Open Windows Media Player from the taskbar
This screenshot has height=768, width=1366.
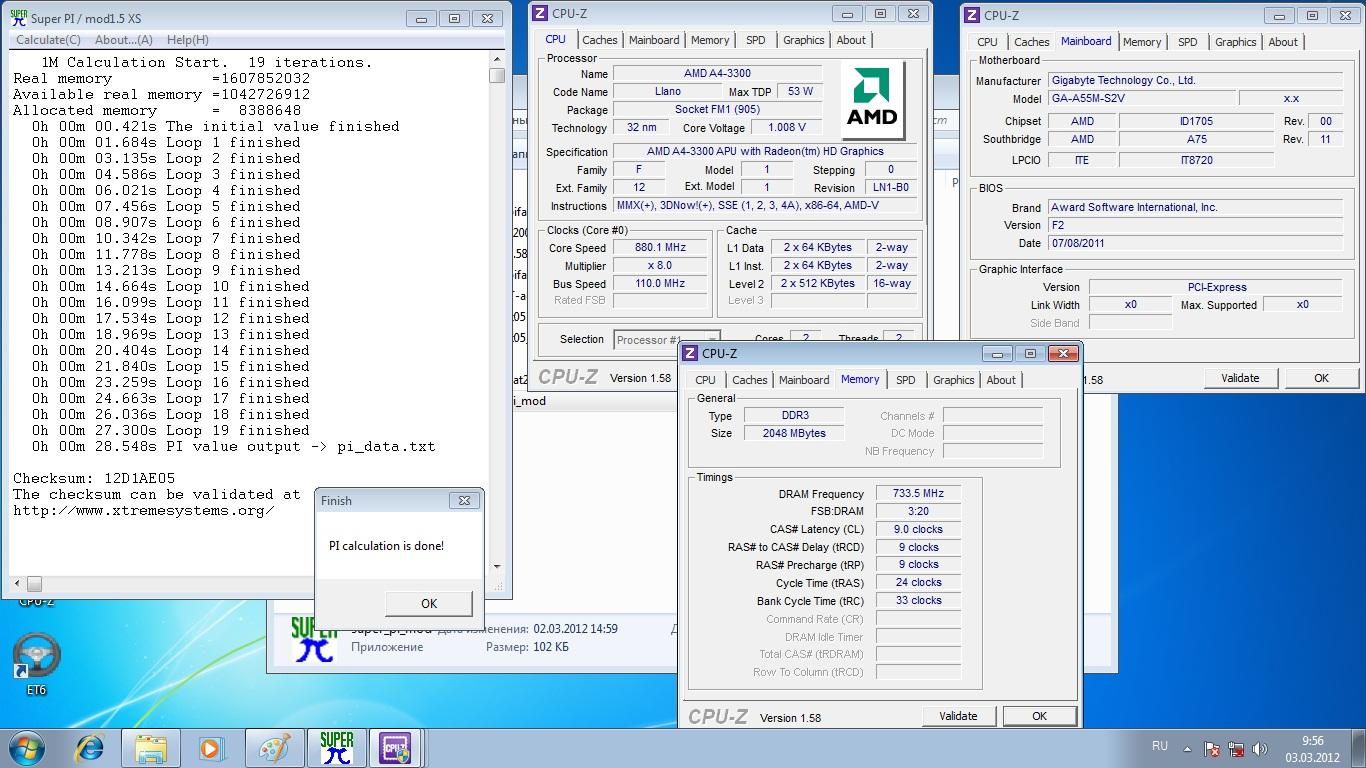(x=211, y=747)
